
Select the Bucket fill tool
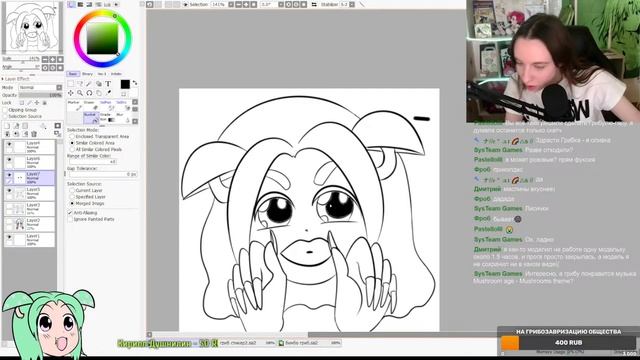tap(90, 118)
